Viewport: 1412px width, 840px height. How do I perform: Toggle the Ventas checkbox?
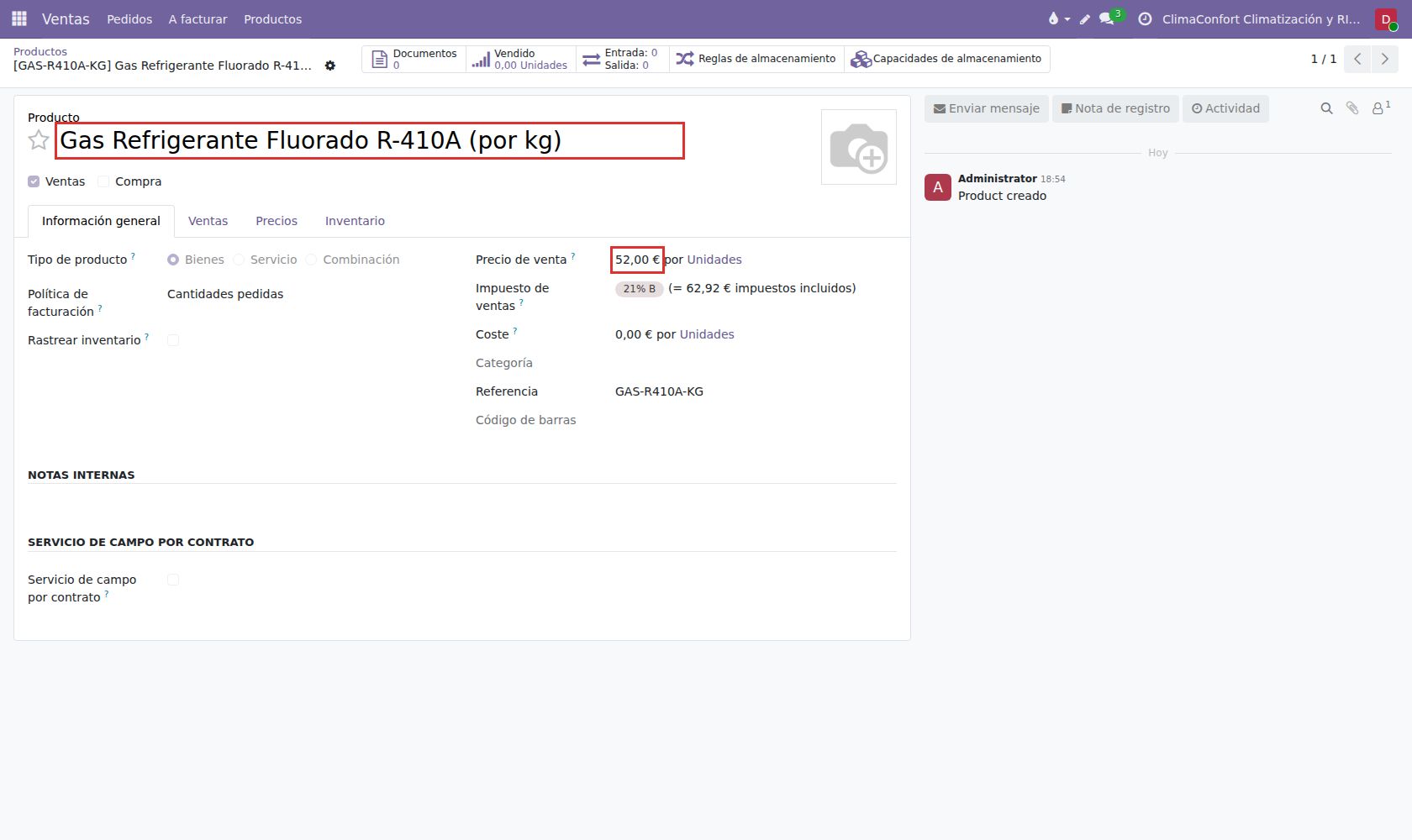click(34, 181)
